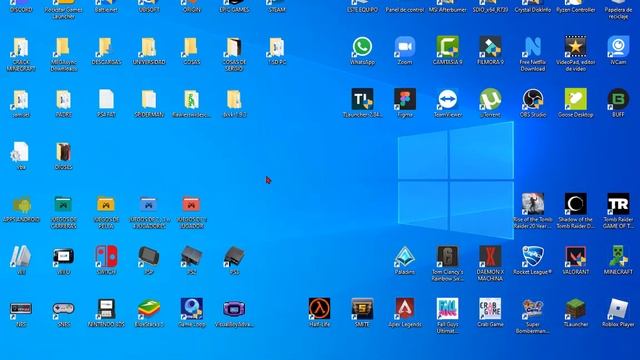This screenshot has width=640, height=360.
Task: Open the green JUEGOS DE CARRERAS folder
Action: coord(63,204)
